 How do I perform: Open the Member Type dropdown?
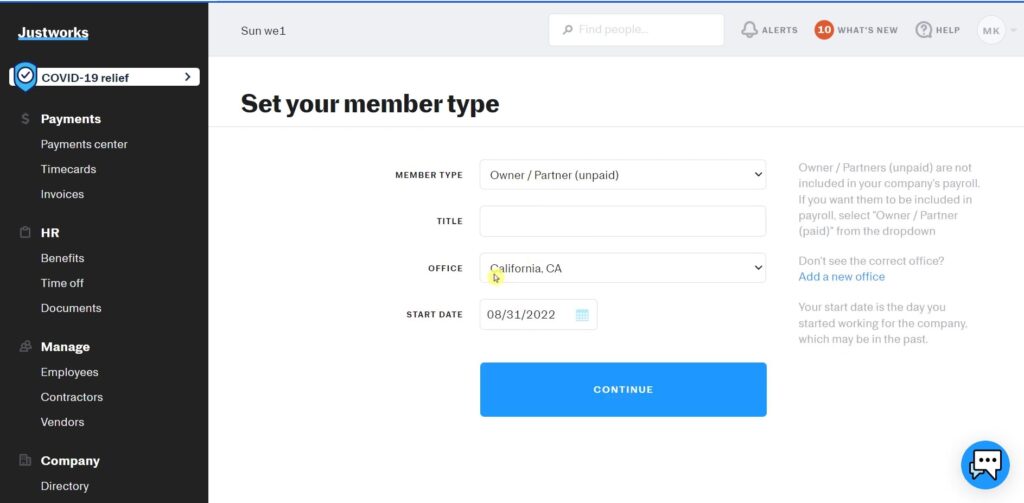(x=623, y=174)
